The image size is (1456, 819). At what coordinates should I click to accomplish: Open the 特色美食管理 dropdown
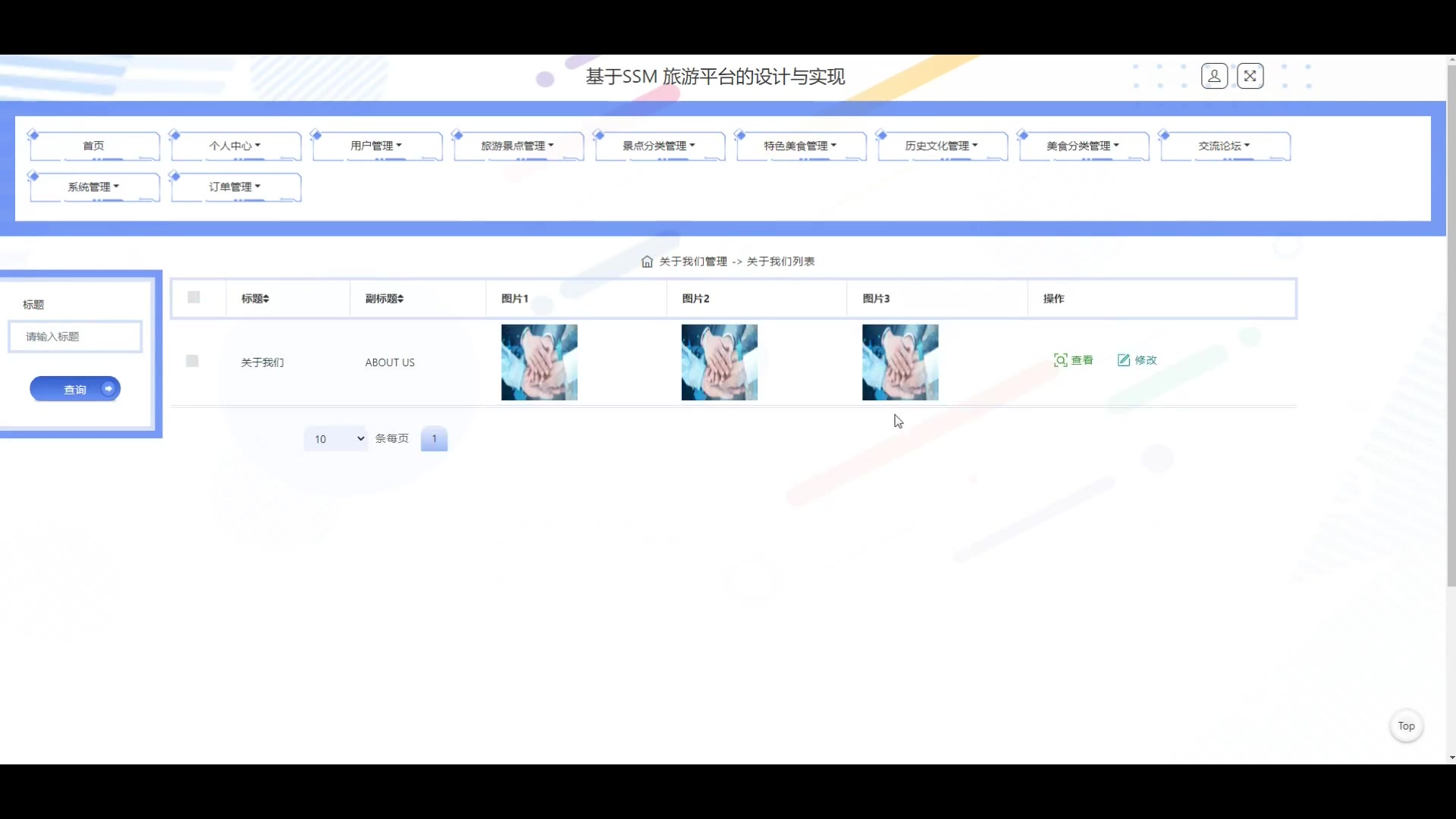[801, 146]
